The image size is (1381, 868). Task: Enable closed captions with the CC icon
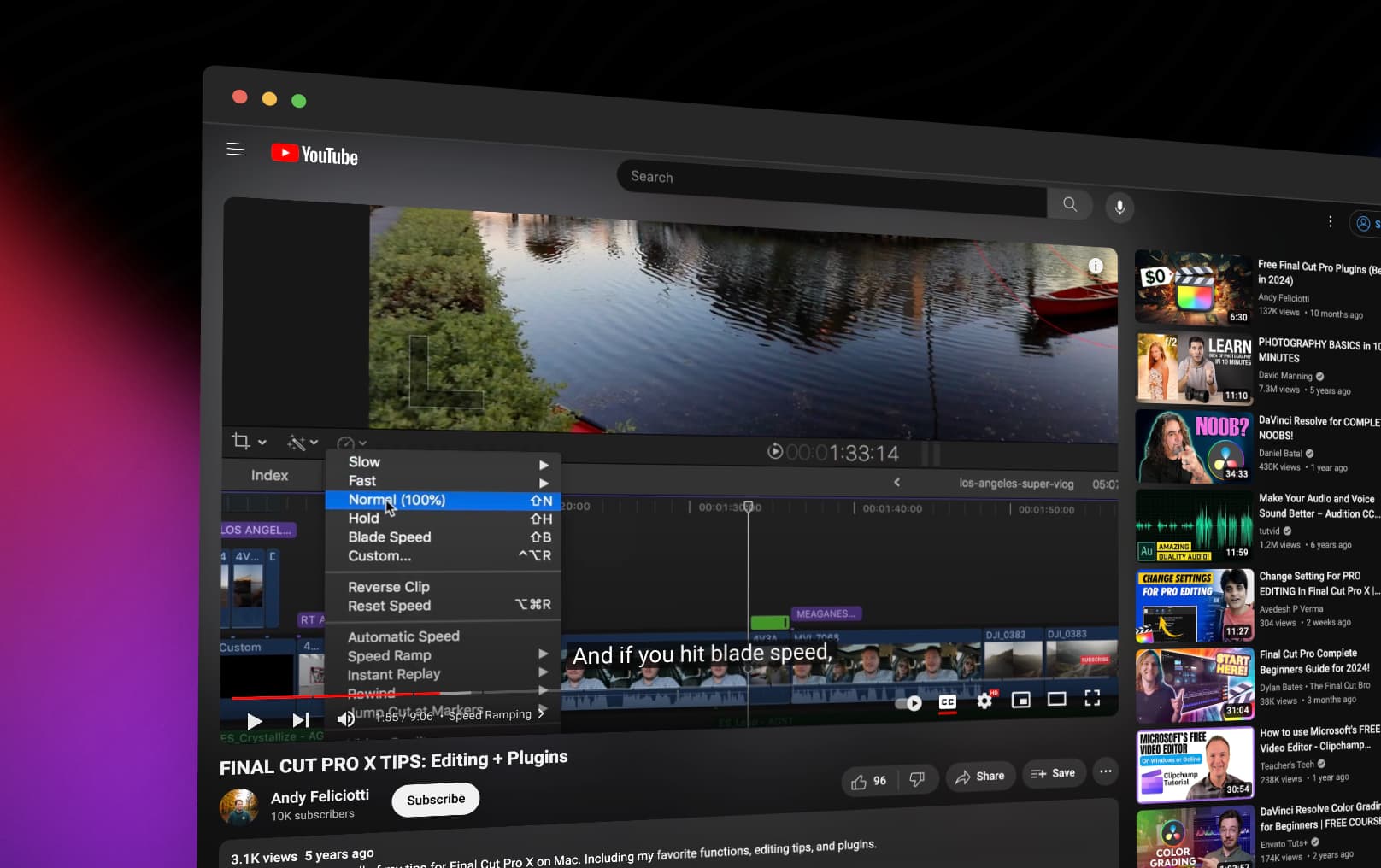coord(947,701)
